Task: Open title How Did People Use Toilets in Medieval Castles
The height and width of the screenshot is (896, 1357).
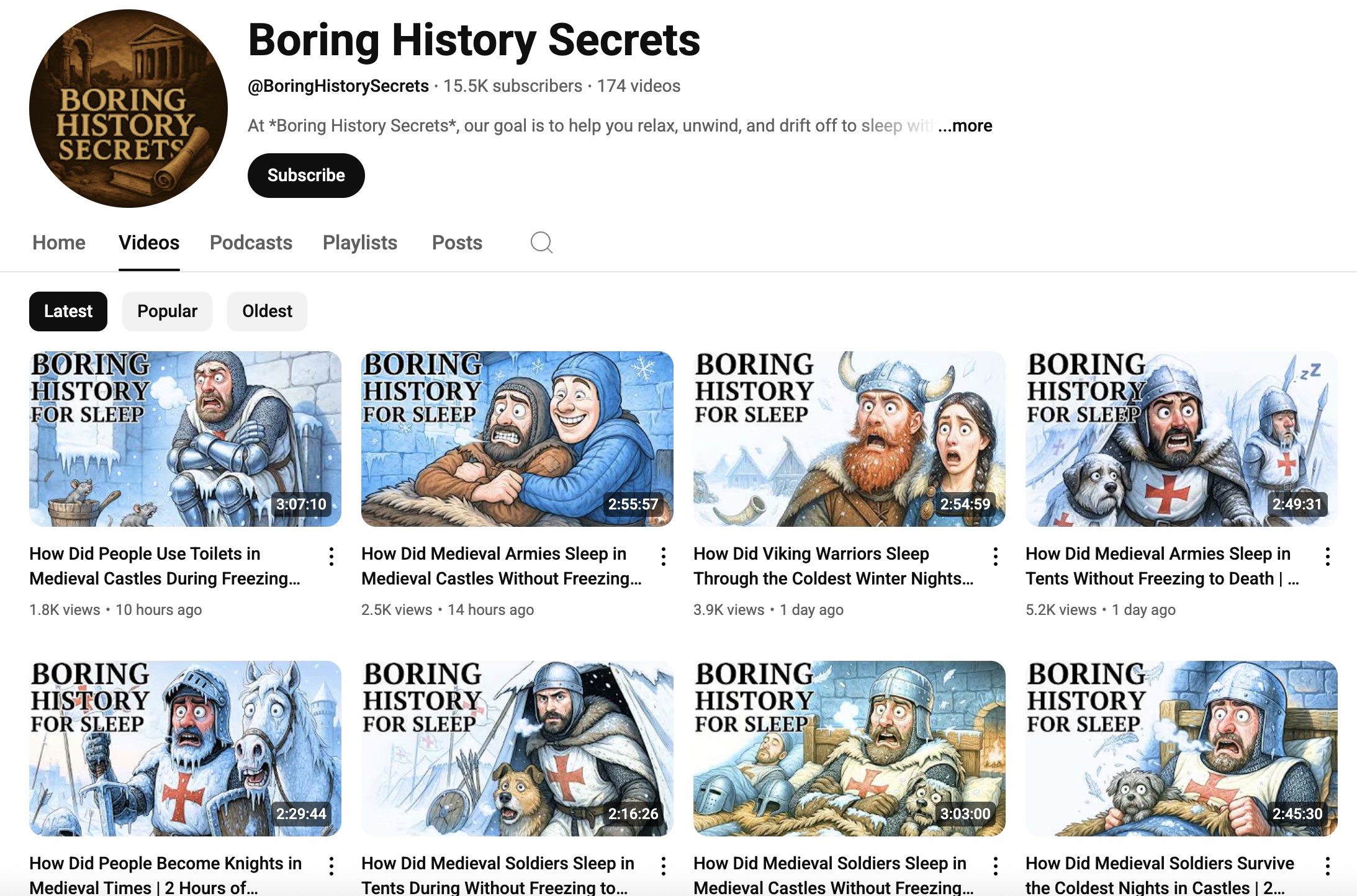Action: (165, 566)
